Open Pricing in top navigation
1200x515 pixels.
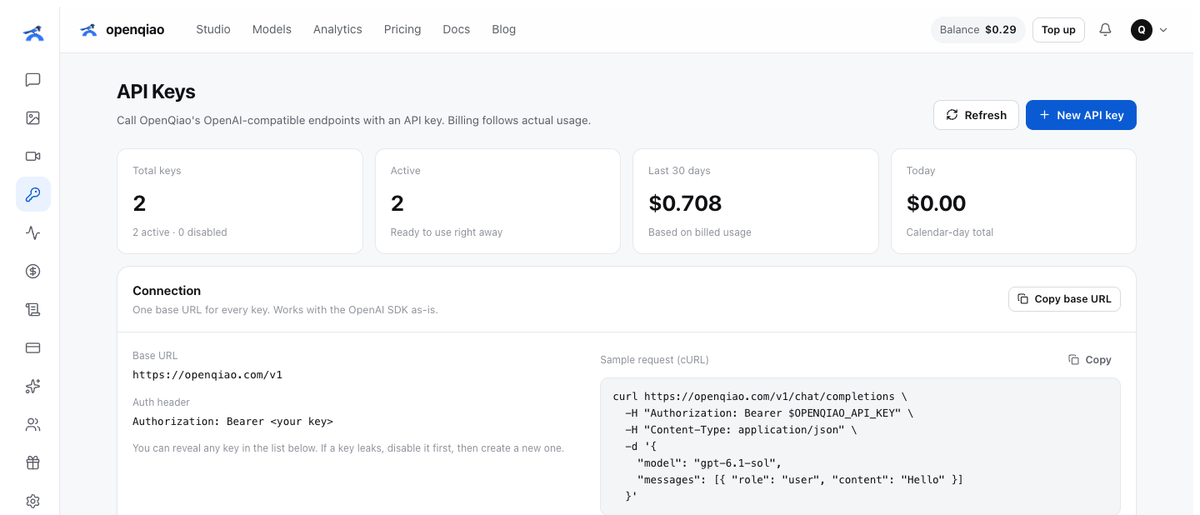pyautogui.click(x=402, y=30)
